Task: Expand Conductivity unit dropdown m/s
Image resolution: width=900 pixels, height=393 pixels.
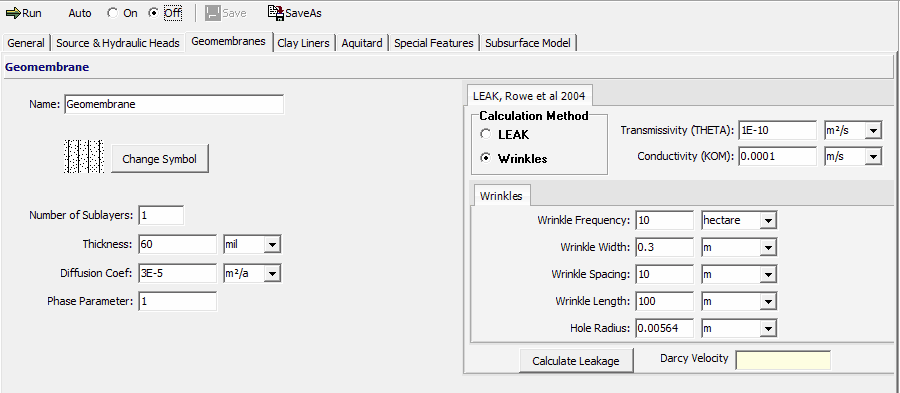Action: tap(853, 155)
